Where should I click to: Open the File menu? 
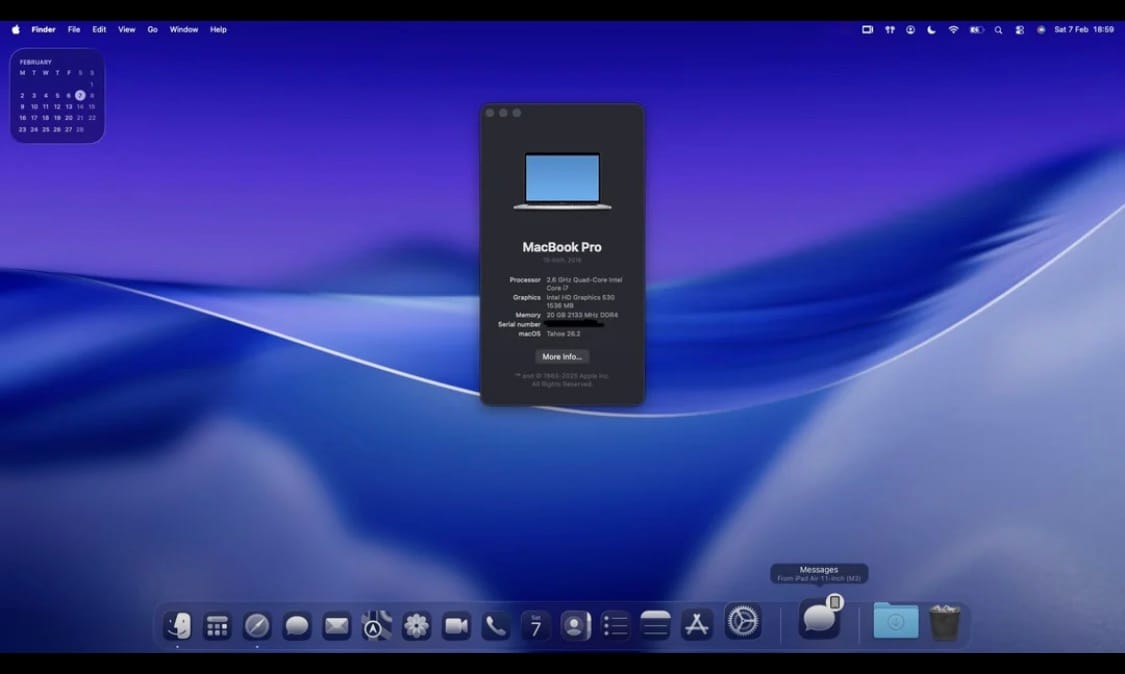(x=74, y=29)
